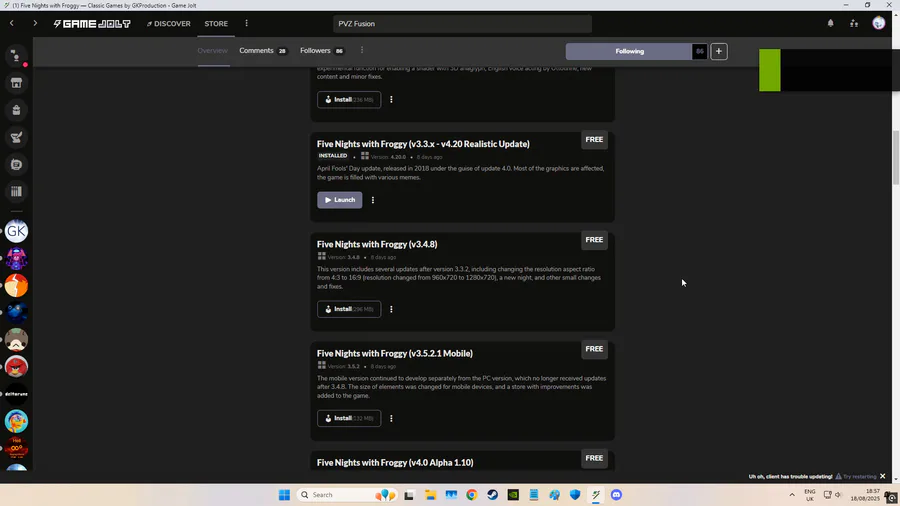Open the friends list icon

click(854, 24)
